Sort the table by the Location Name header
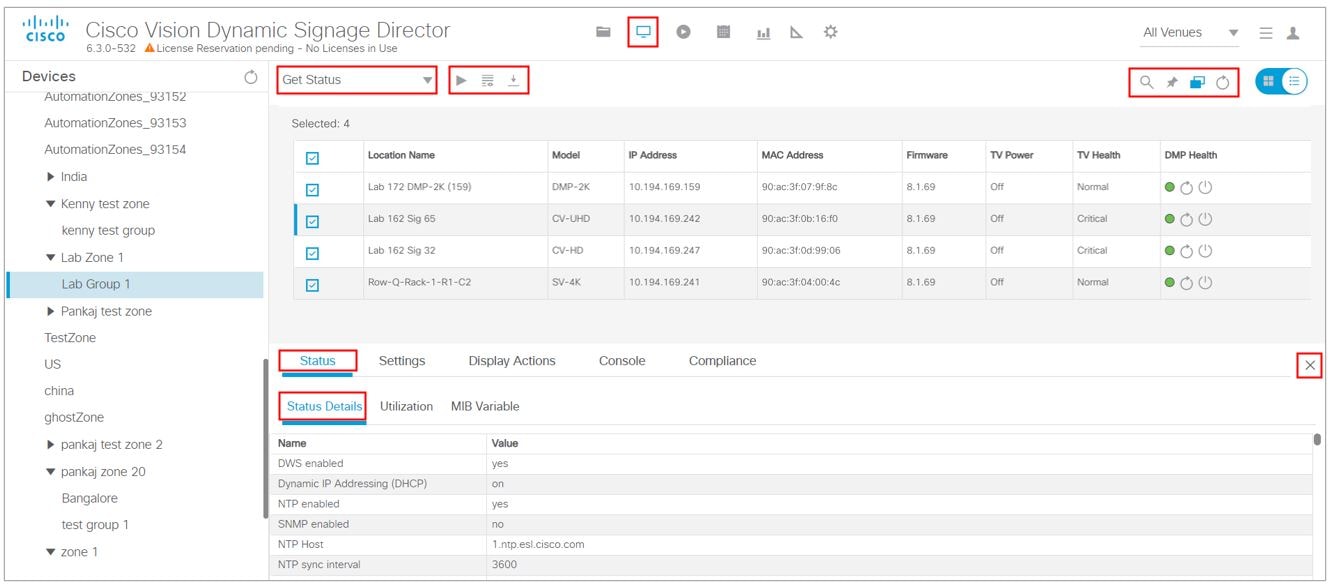This screenshot has height=587, width=1332. tap(401, 156)
